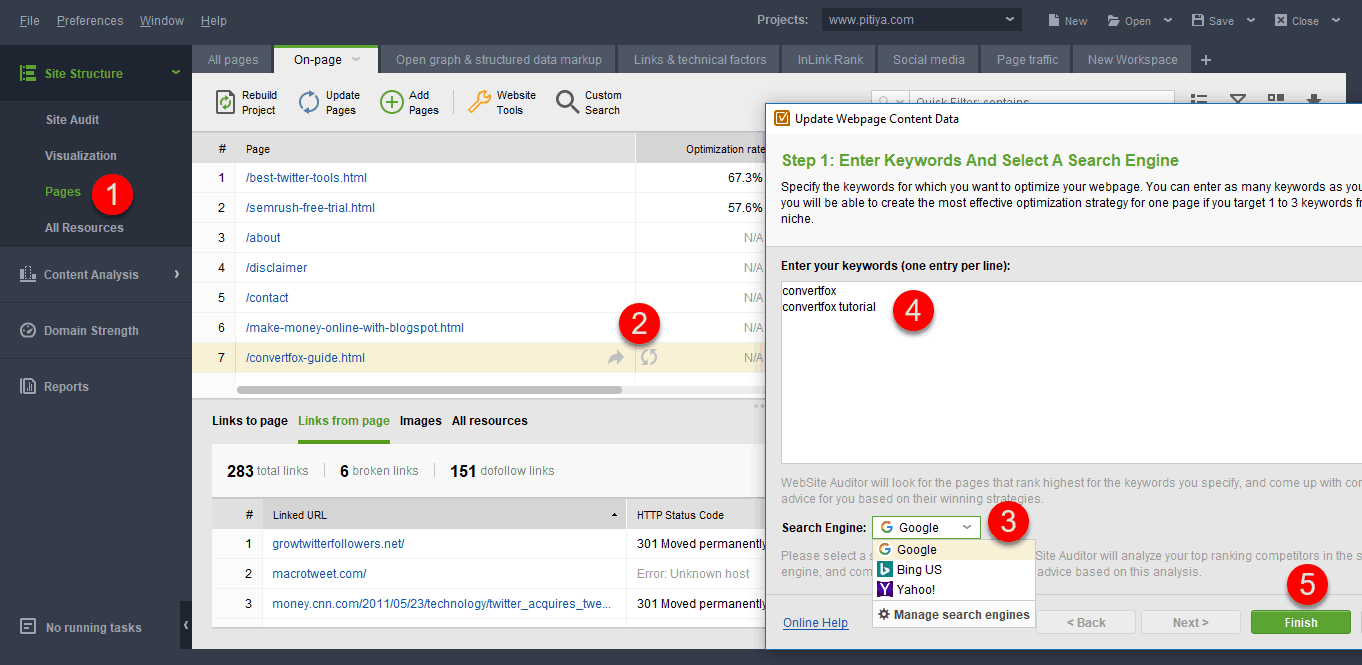Show the All resources bottom tab
The image size is (1362, 665).
point(490,421)
